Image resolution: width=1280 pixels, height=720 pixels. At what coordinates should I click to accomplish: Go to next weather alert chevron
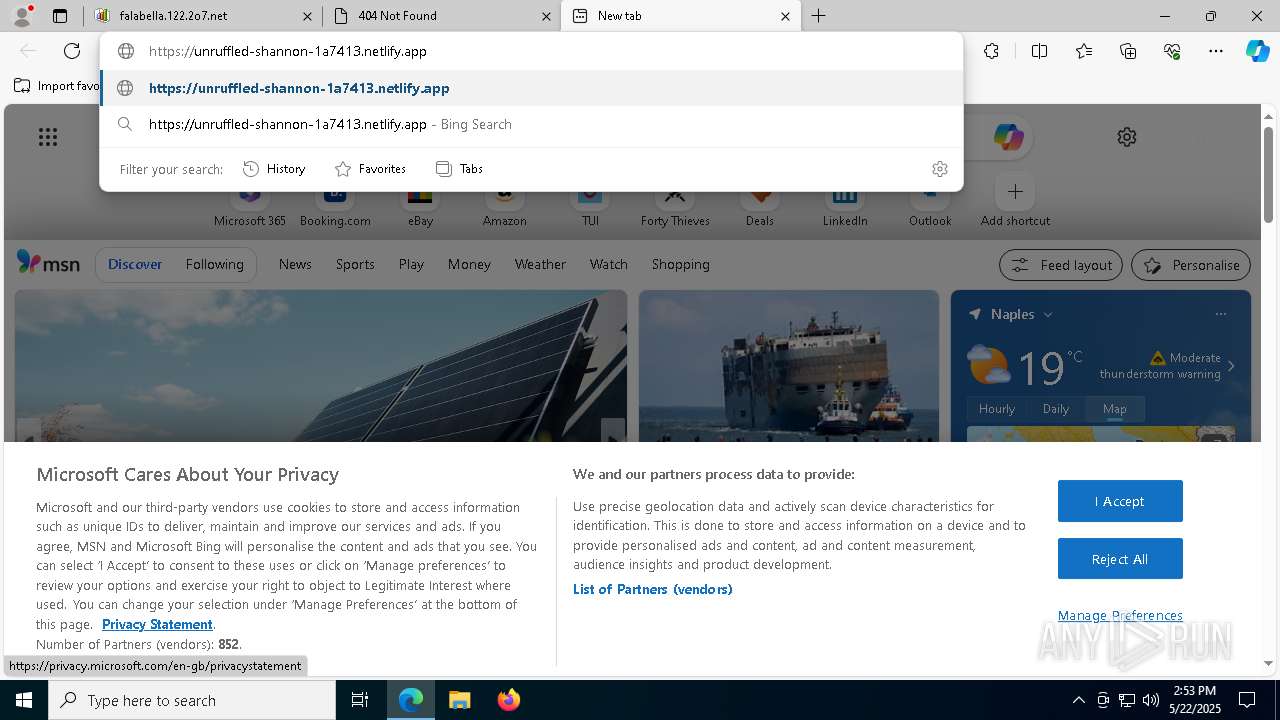pyautogui.click(x=1231, y=366)
